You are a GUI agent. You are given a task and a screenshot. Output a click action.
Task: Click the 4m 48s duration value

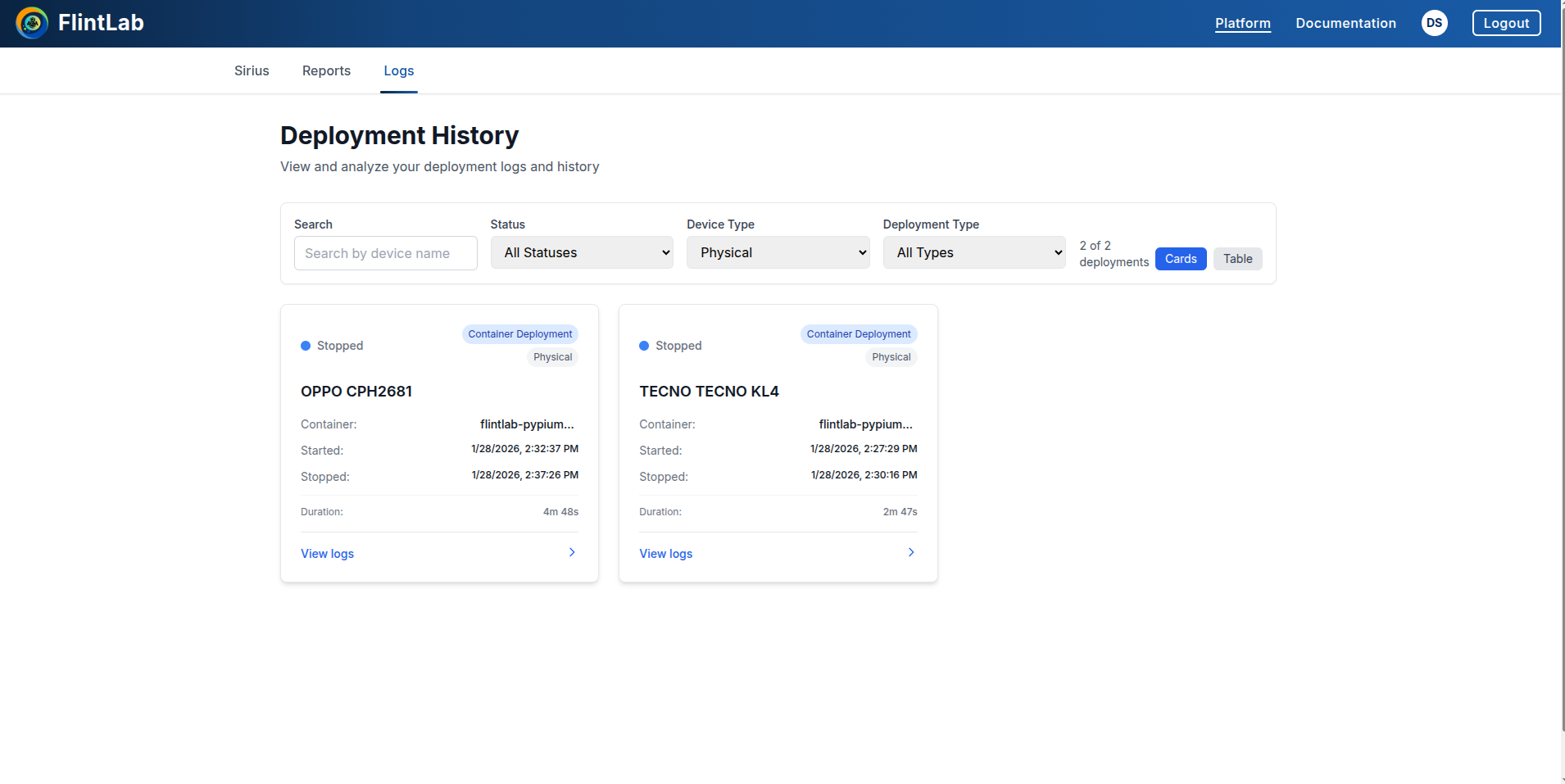coord(560,512)
